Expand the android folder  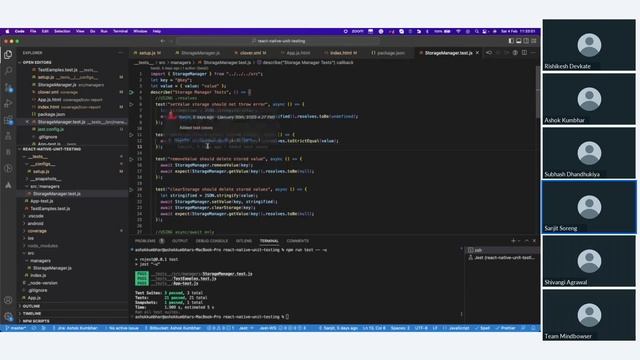[35, 223]
